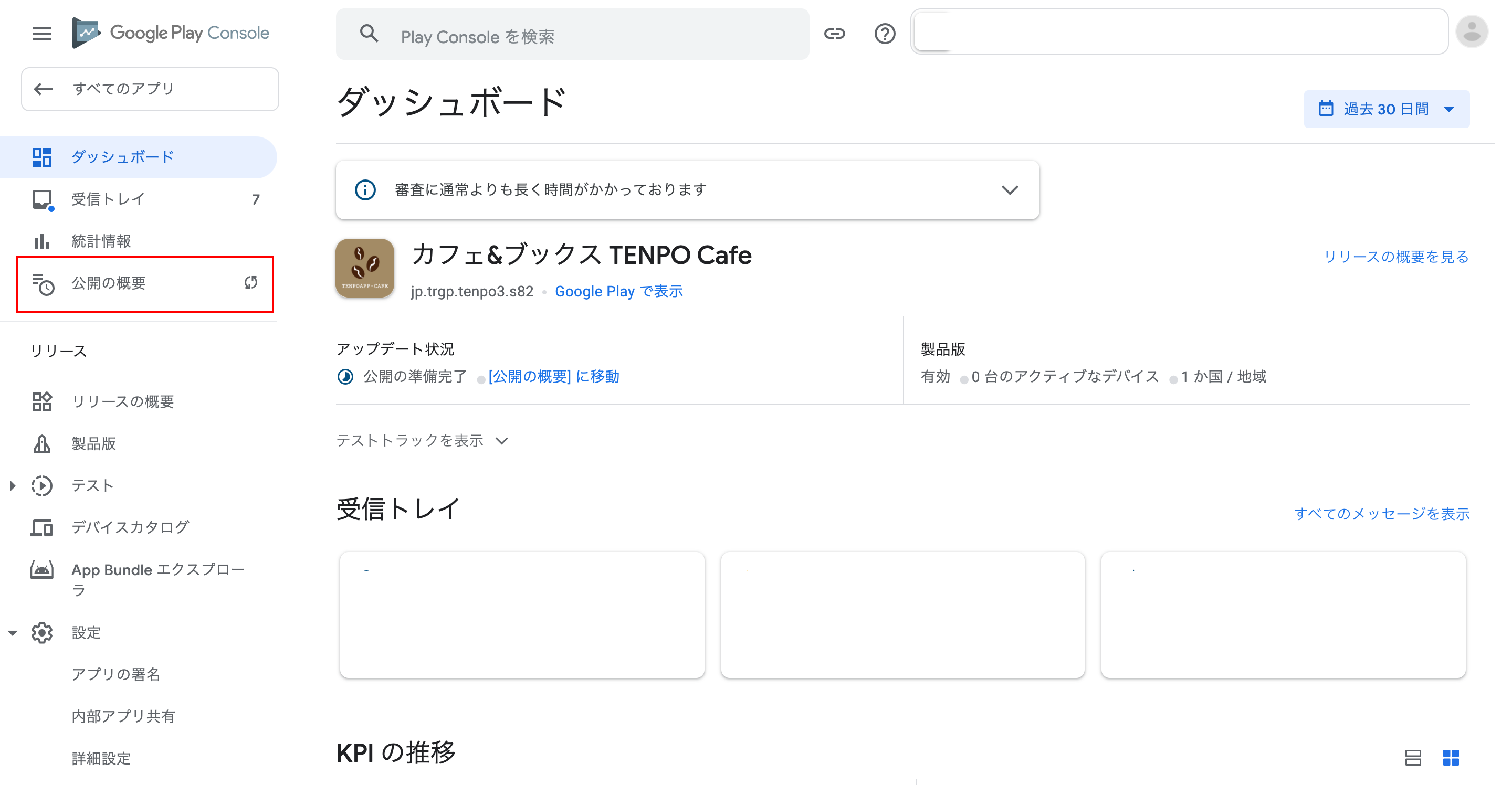Expand テストトラックを表示
This screenshot has height=785, width=1512.
[422, 441]
